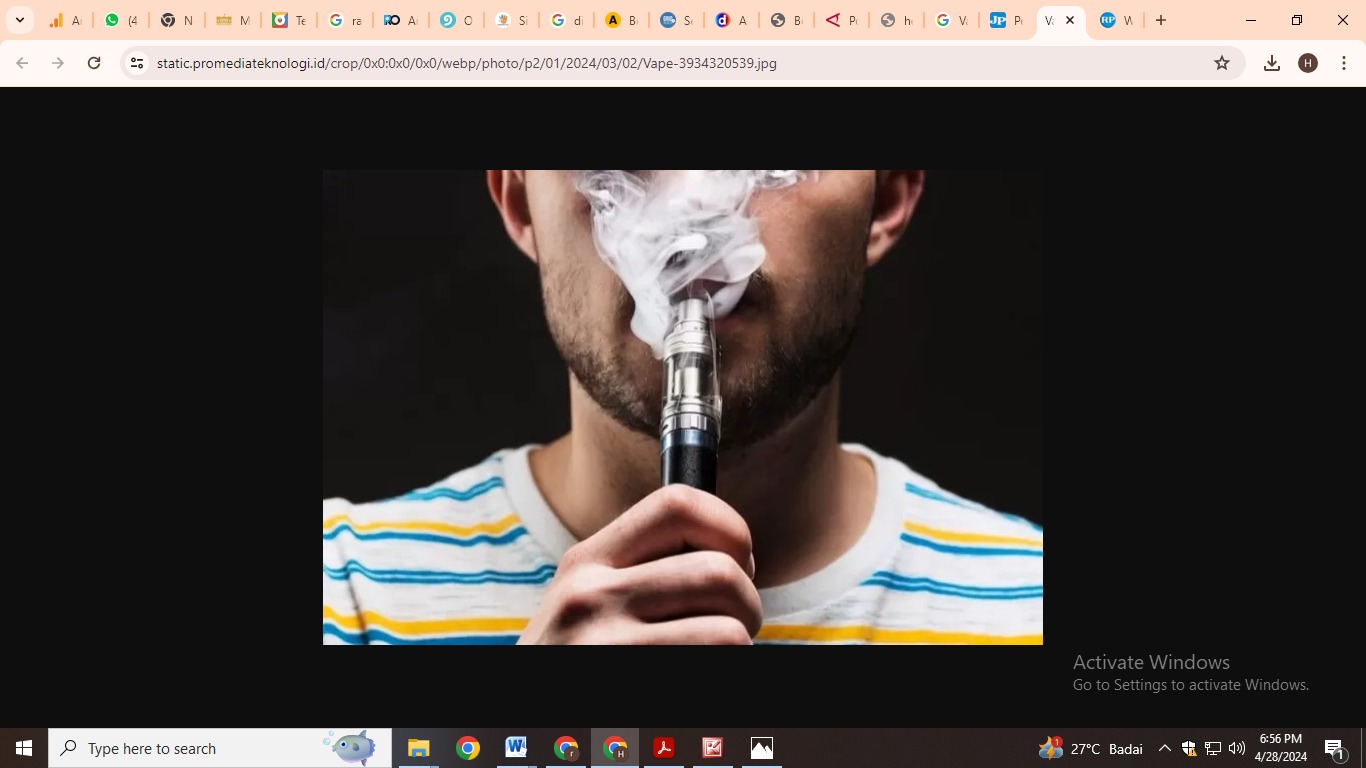
Task: Switch to the tab labeled 'Si'
Action: [x=512, y=20]
